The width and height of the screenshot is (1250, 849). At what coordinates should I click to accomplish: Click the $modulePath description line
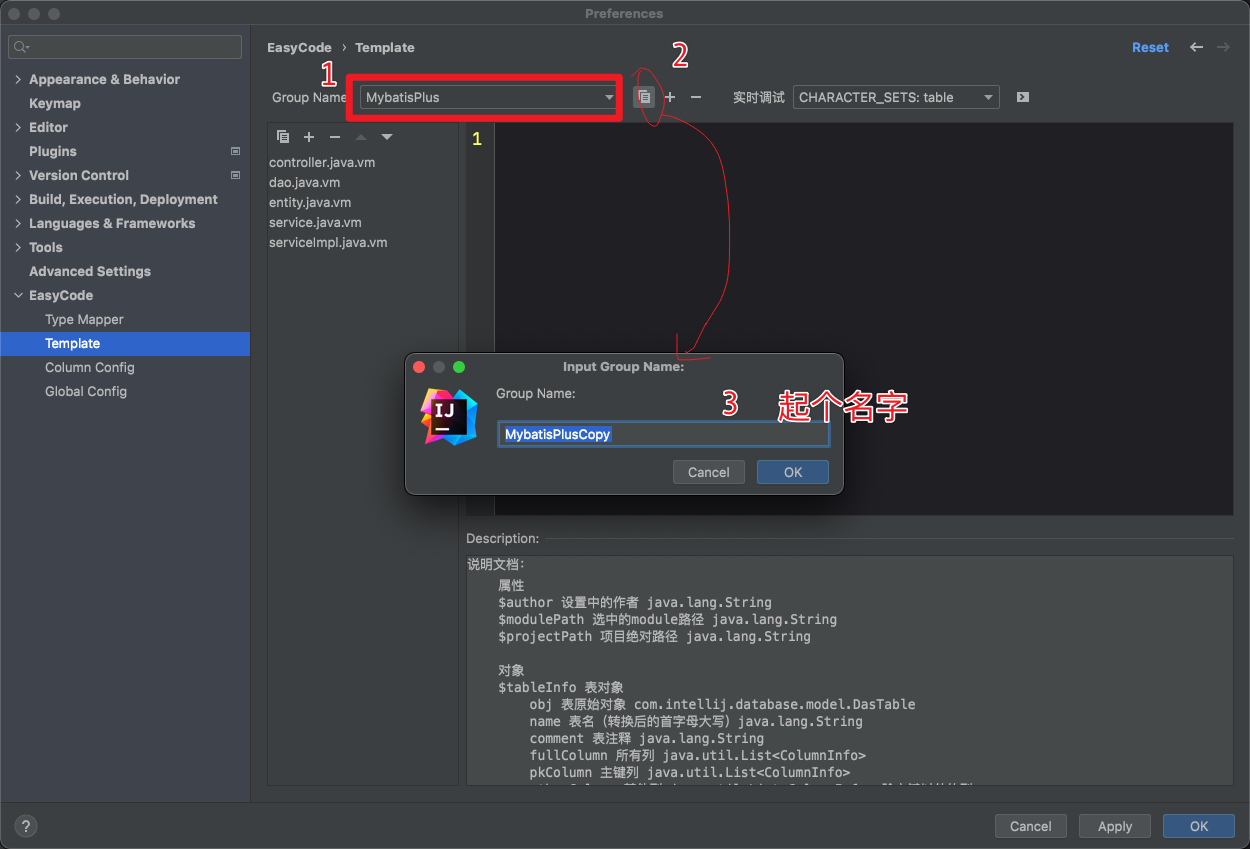coord(667,619)
